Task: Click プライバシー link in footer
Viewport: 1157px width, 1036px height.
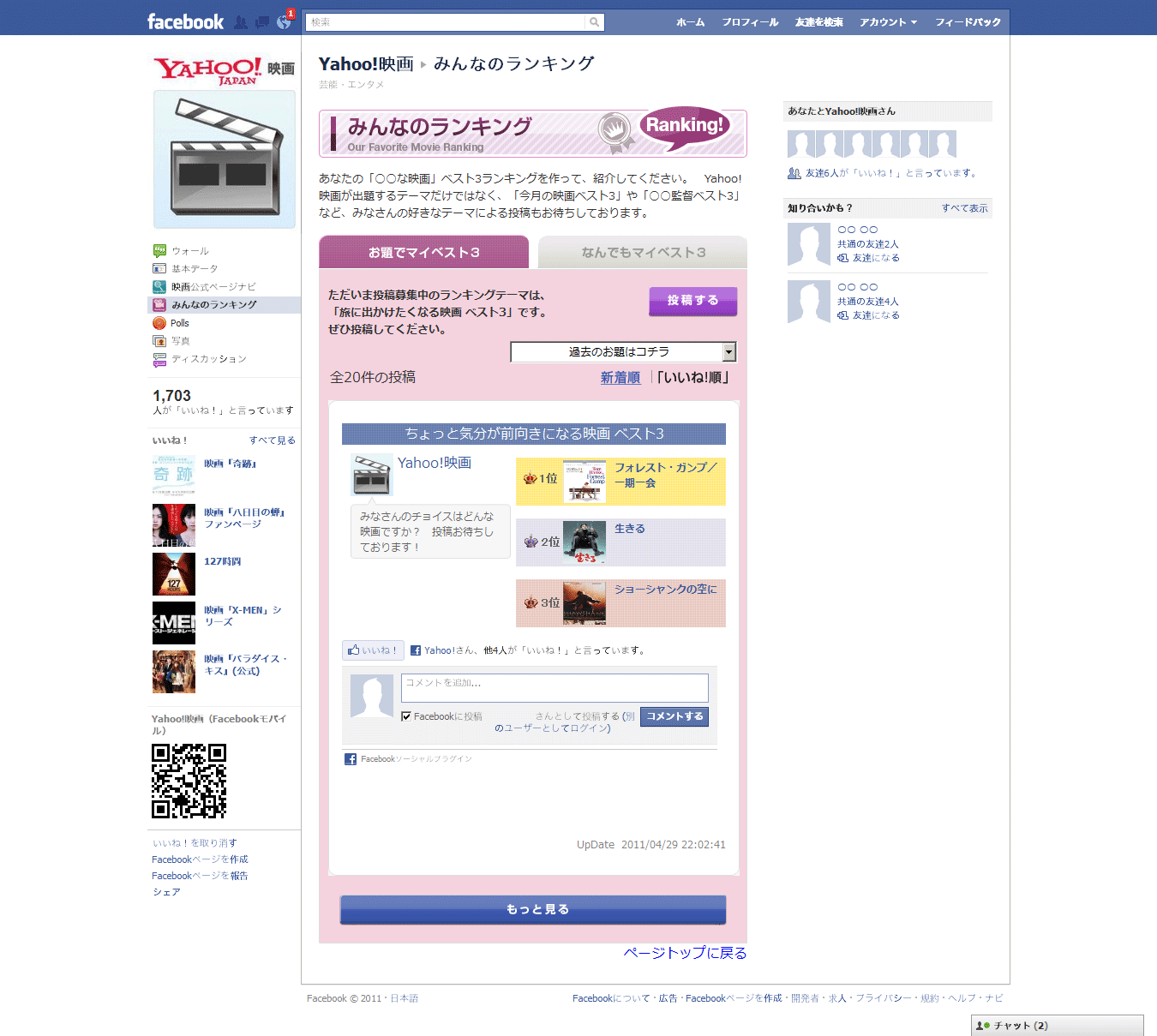Action: (x=884, y=998)
